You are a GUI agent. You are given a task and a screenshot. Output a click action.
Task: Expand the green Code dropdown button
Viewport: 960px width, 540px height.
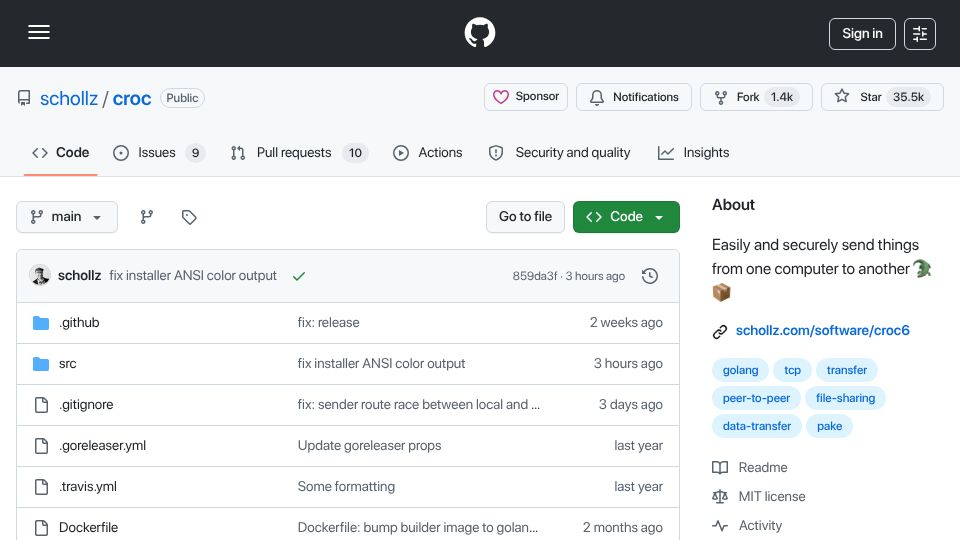coord(626,217)
